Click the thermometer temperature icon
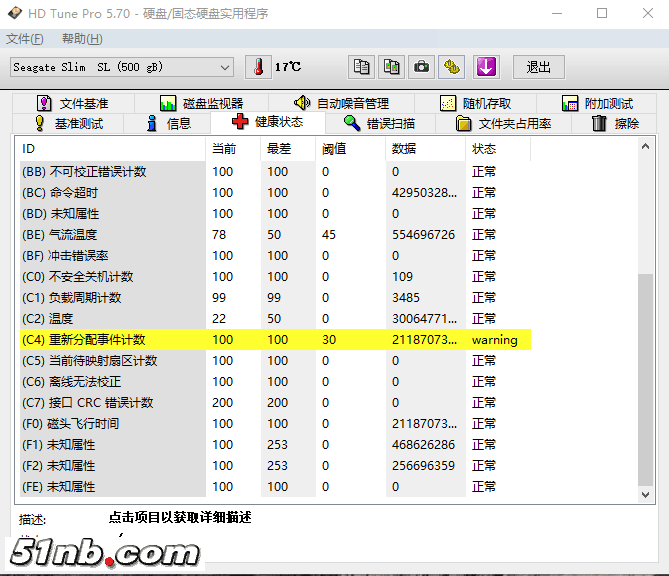669x576 pixels. point(258,67)
